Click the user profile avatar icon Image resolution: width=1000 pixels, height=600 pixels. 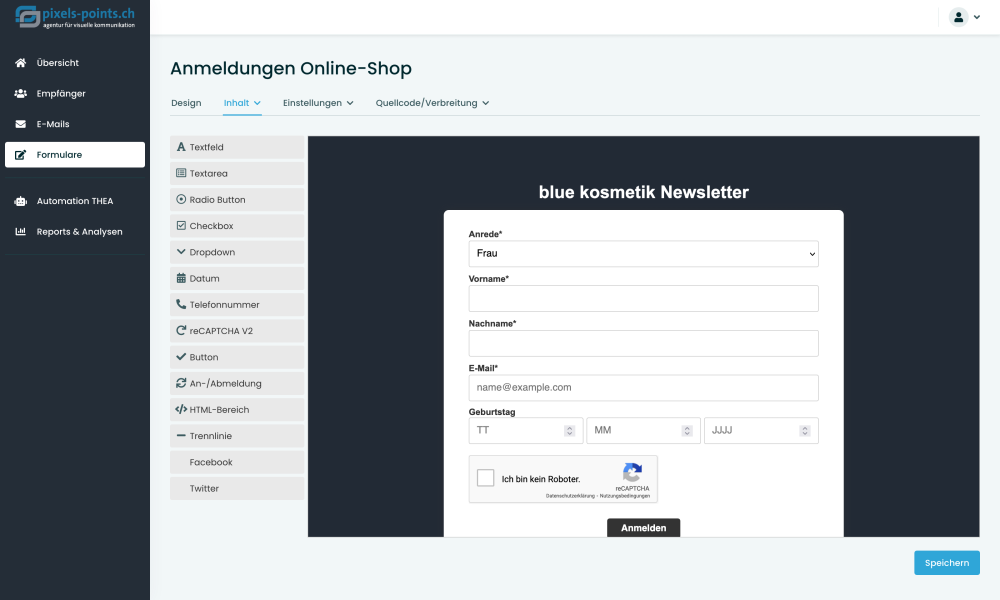958,17
